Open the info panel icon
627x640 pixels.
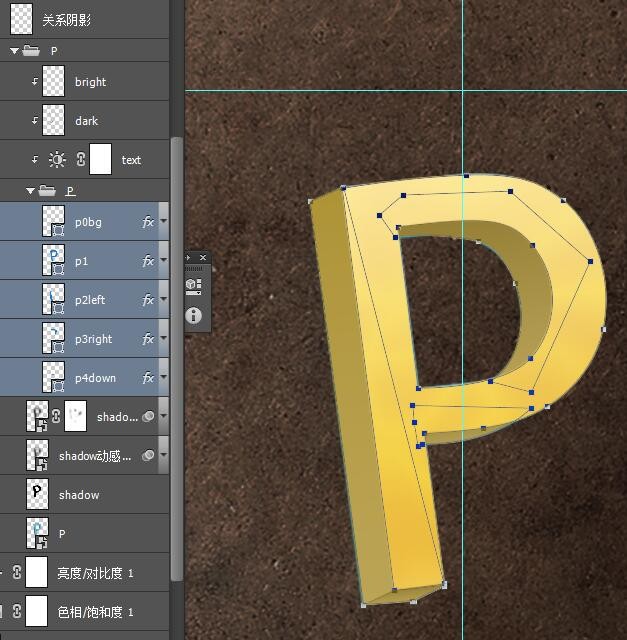pyautogui.click(x=194, y=315)
